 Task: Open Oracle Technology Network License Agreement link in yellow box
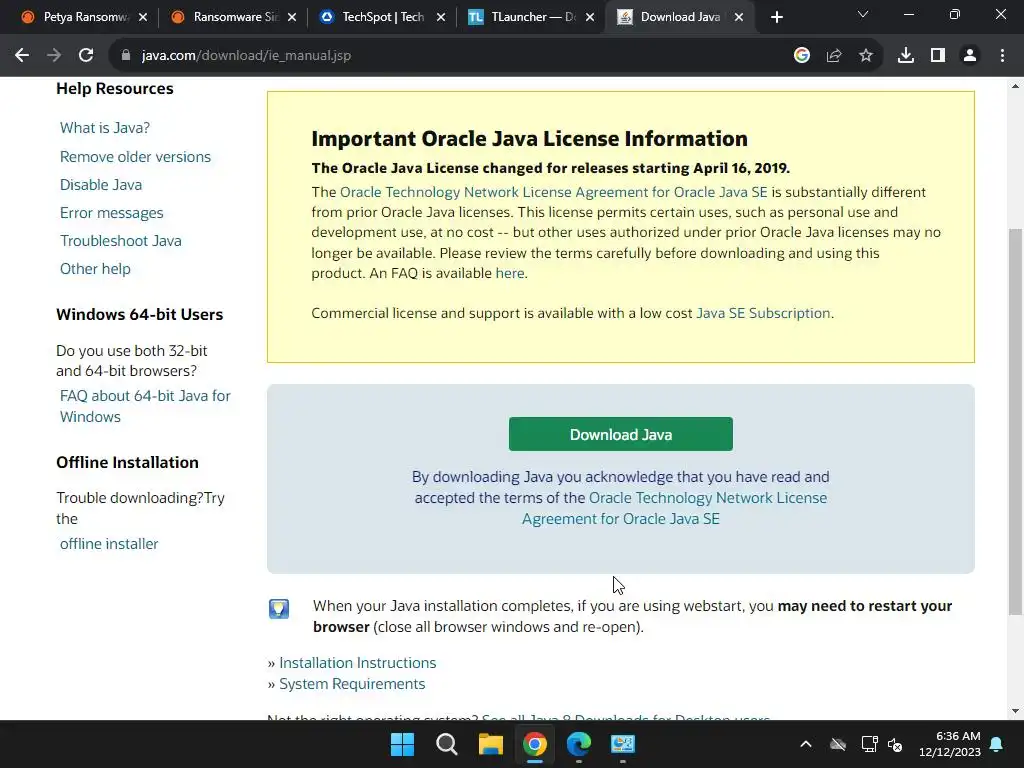(554, 192)
